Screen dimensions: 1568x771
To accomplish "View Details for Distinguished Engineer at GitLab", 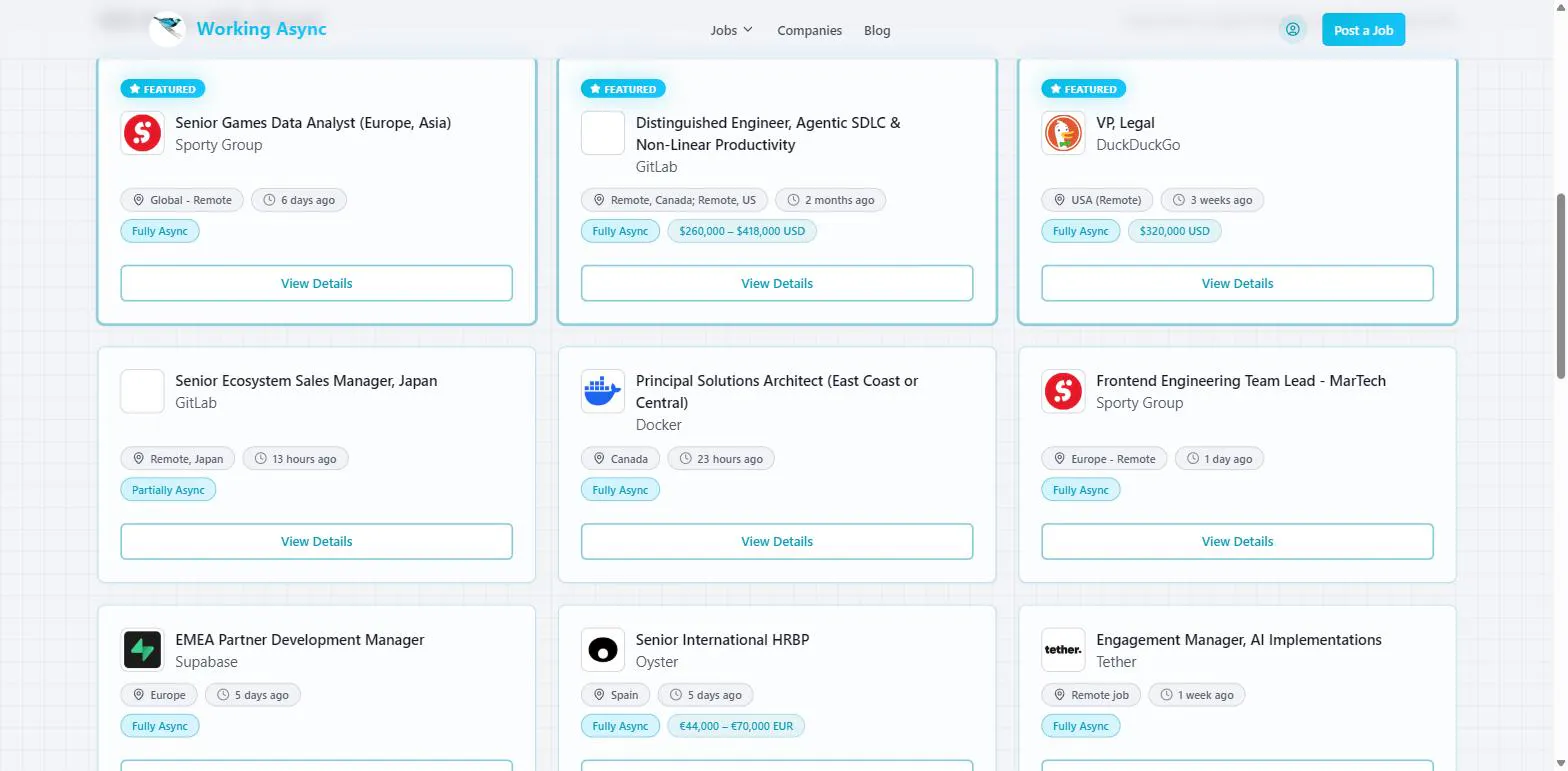I will coord(777,283).
